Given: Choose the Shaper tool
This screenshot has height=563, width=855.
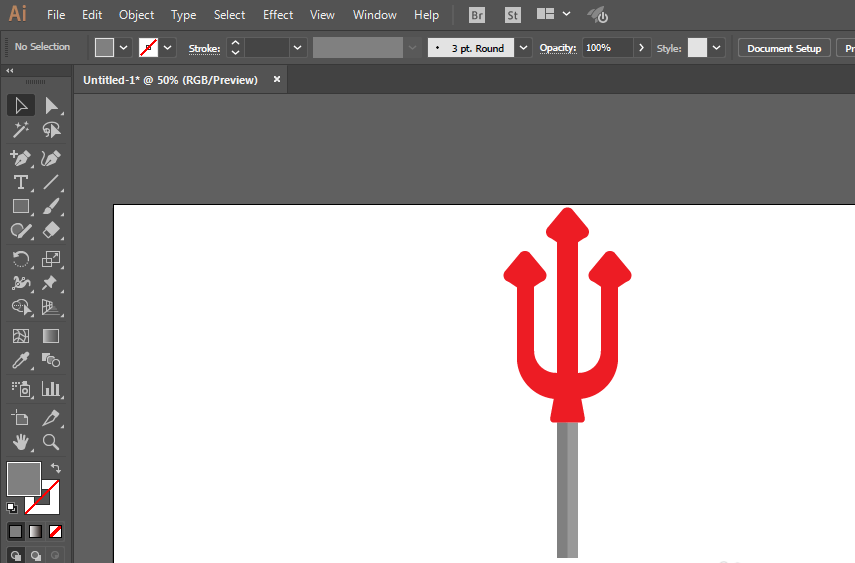Looking at the screenshot, I should [21, 231].
